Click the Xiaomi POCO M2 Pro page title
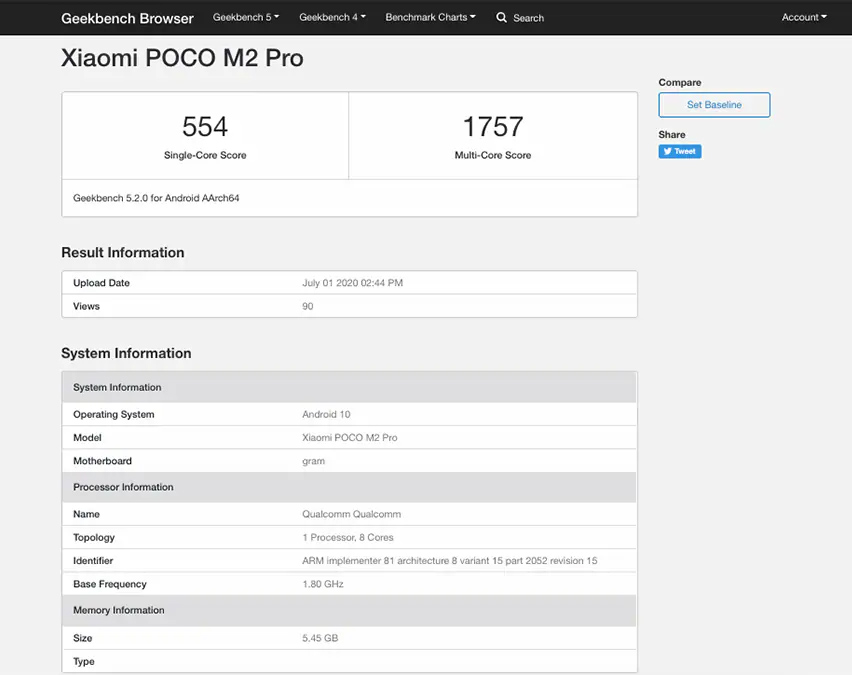This screenshot has width=852, height=675. point(182,59)
